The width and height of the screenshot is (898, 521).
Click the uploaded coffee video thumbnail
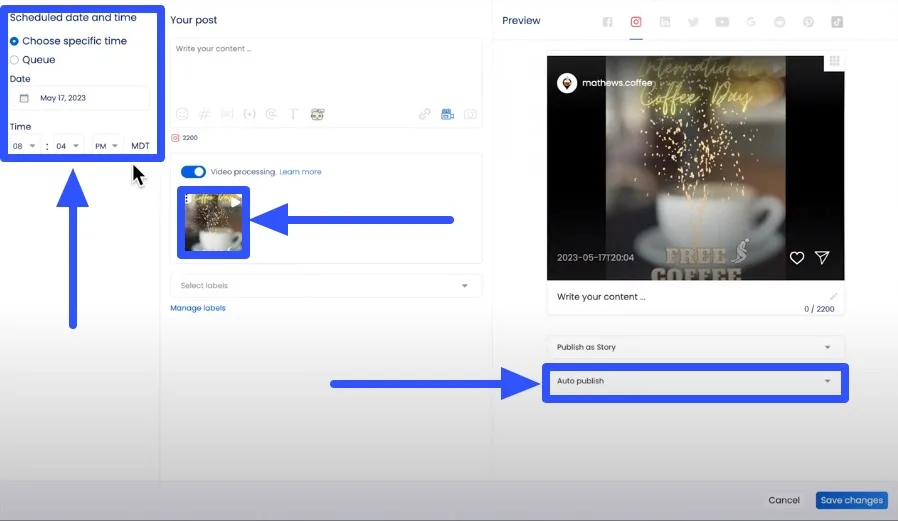tap(214, 222)
